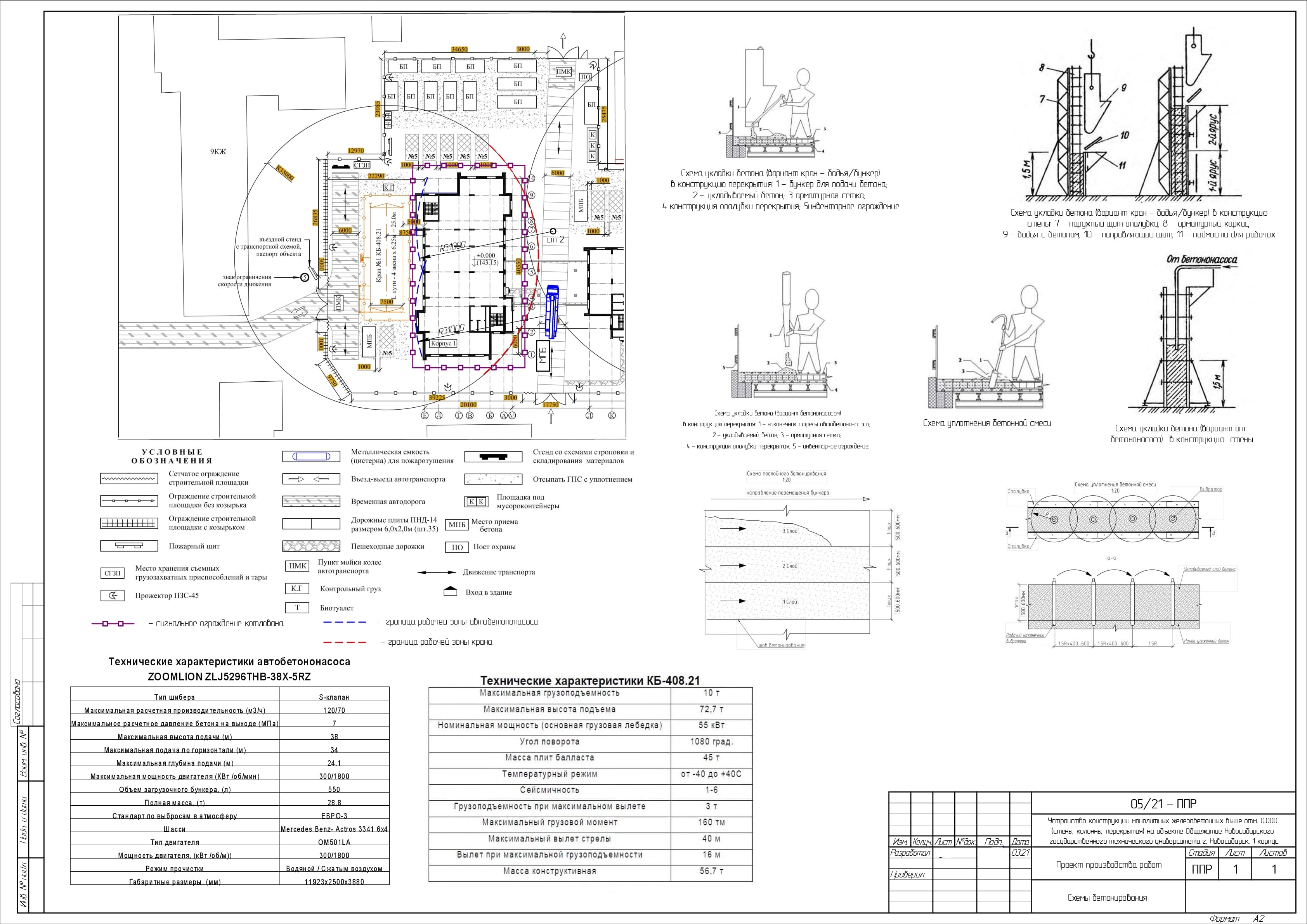The height and width of the screenshot is (924, 1307).
Task: Select the Въезд-выезд автотранспорта arrows symbol
Action: pos(311,479)
